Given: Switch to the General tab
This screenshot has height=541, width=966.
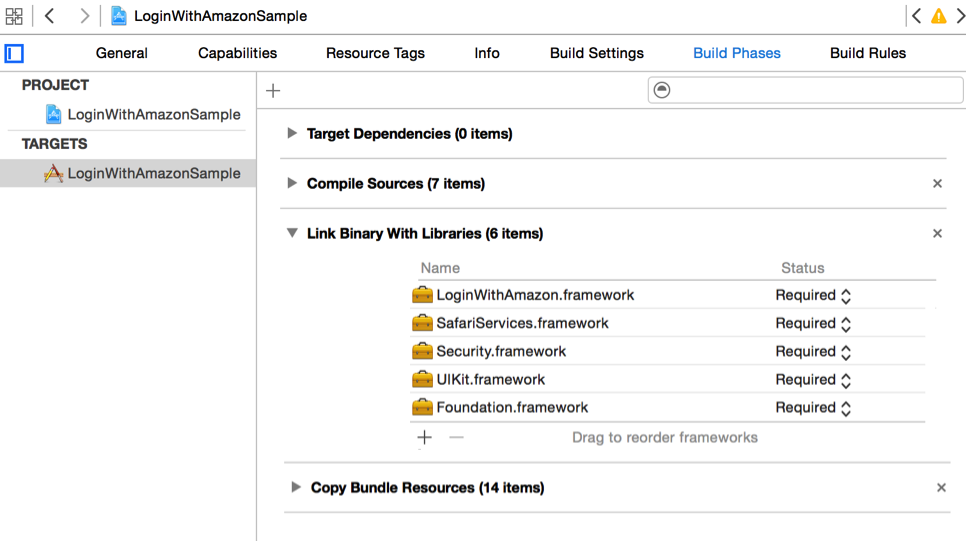Looking at the screenshot, I should point(121,53).
